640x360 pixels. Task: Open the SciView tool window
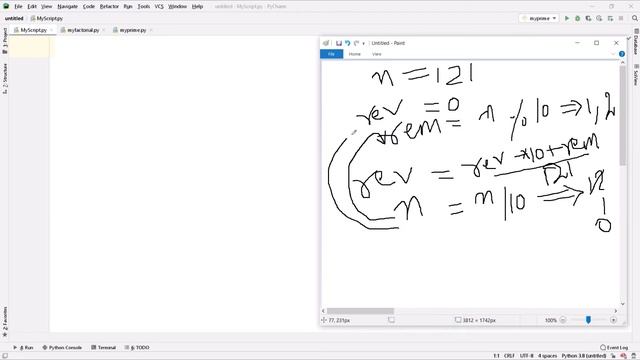pyautogui.click(x=636, y=75)
